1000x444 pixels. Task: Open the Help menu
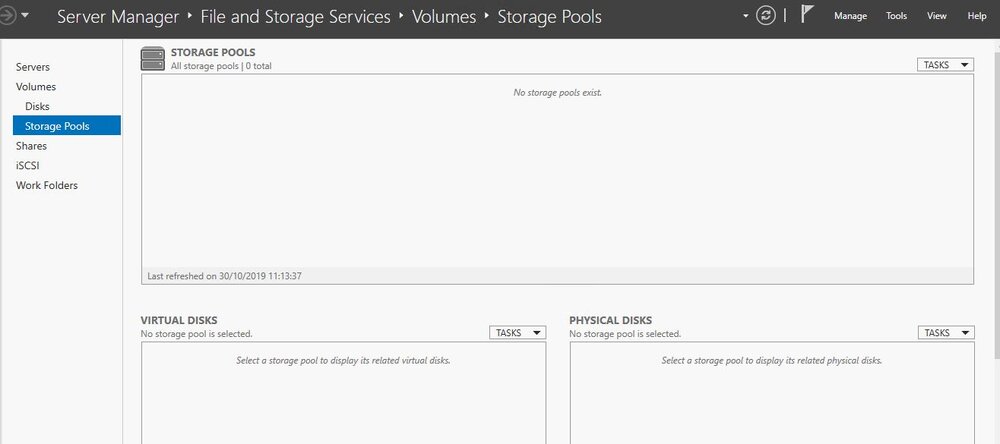click(976, 16)
